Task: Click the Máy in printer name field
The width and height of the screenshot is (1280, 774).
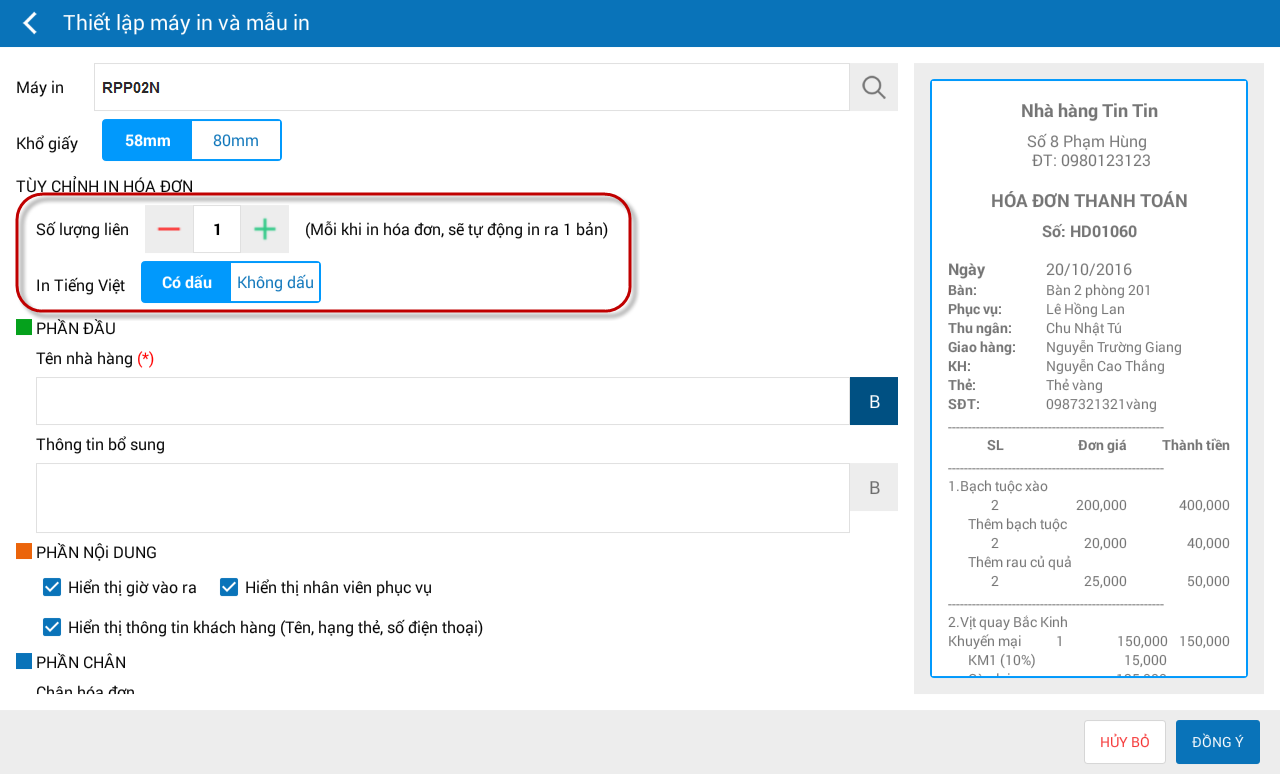Action: tap(472, 87)
